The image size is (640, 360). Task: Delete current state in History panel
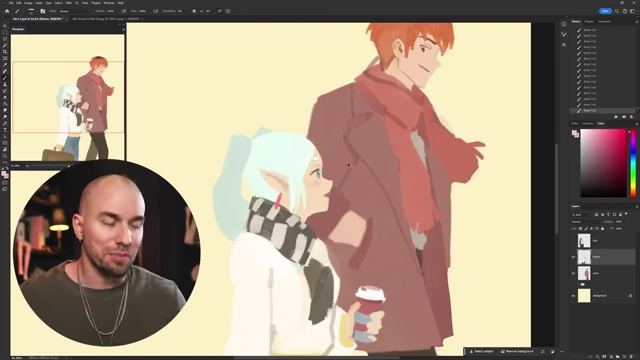631,117
